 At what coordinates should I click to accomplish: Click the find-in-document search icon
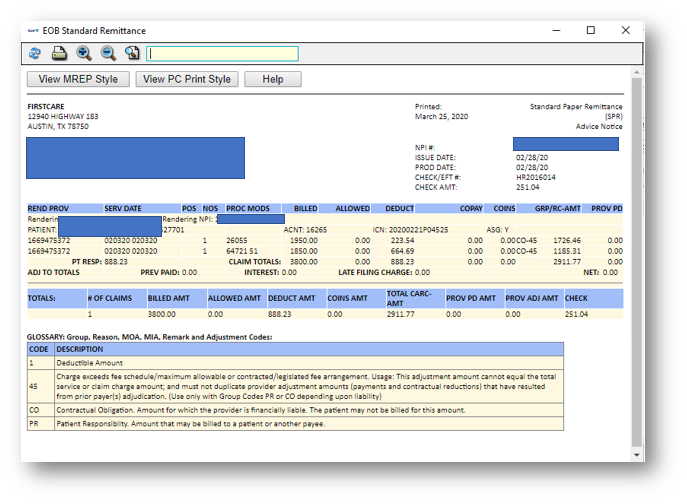click(x=132, y=53)
